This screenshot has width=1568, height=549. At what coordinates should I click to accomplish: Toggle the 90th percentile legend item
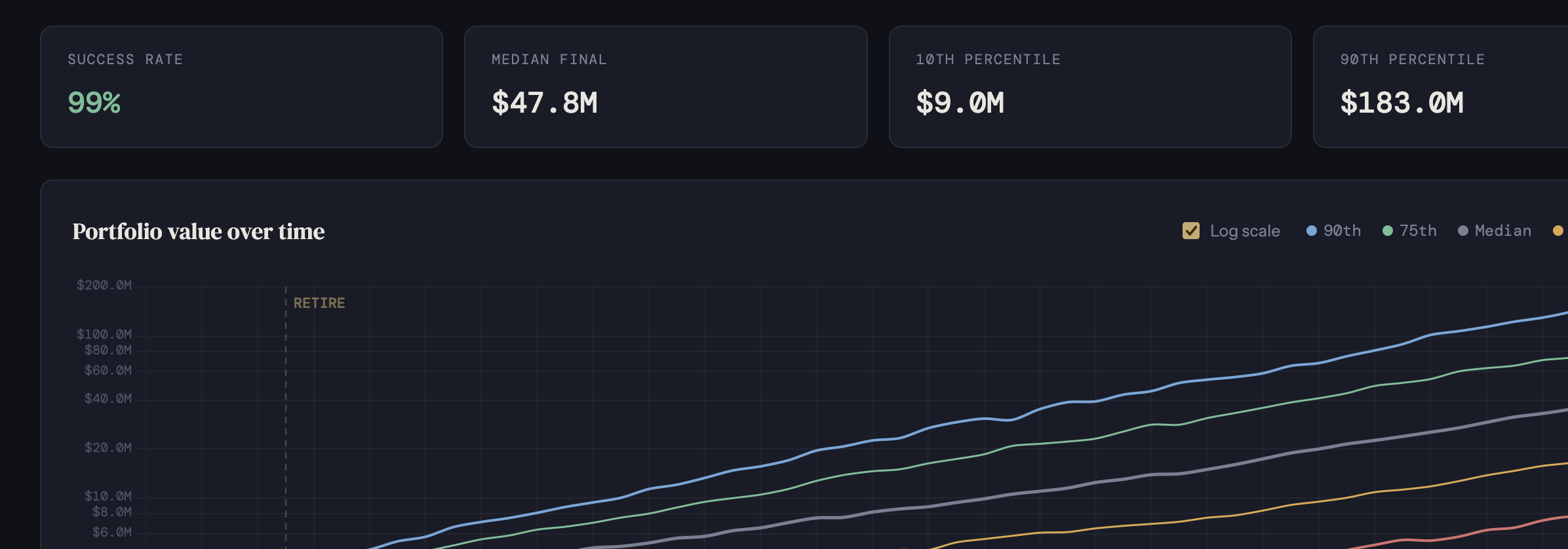(x=1334, y=231)
